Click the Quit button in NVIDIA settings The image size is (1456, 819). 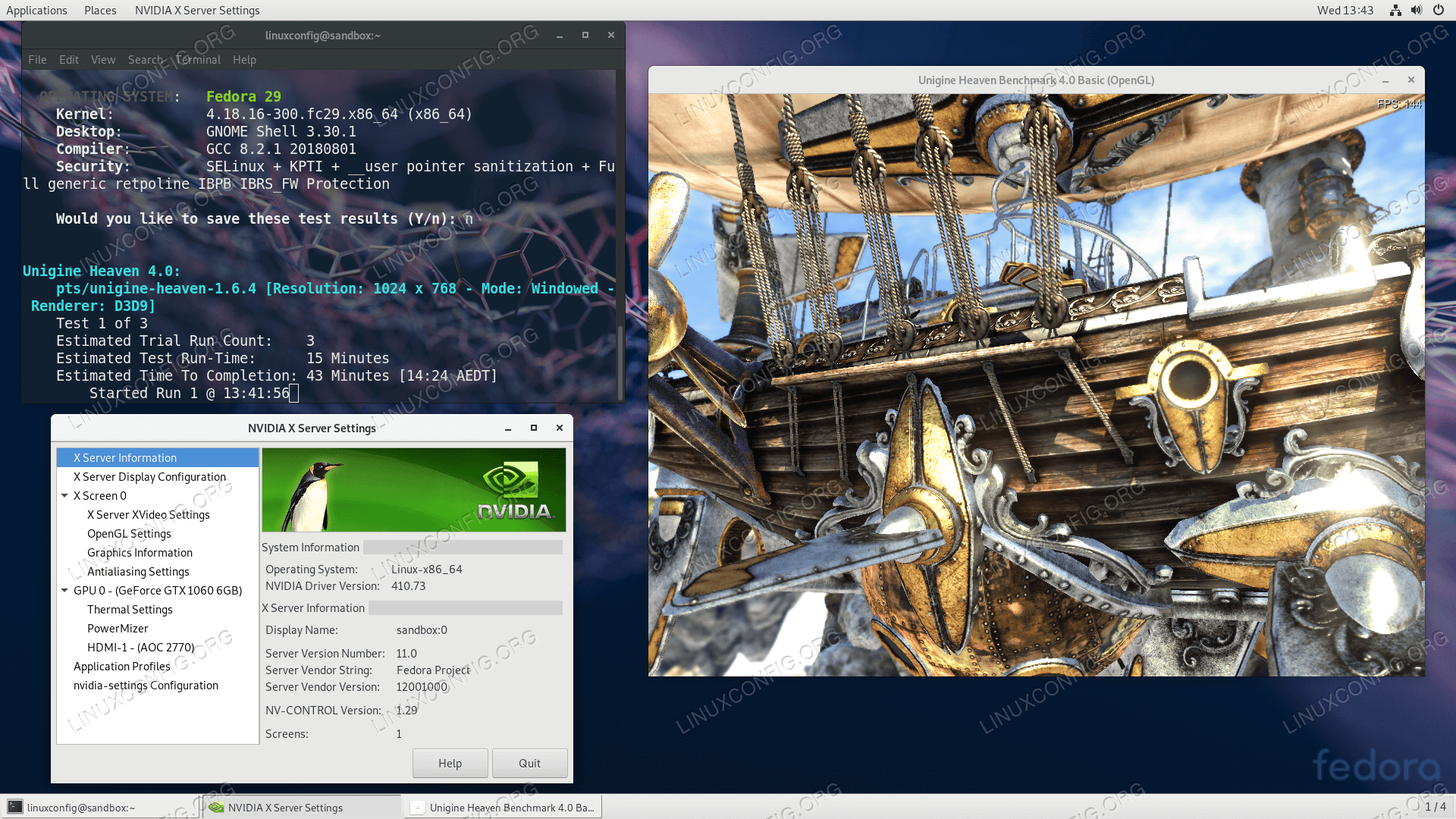[529, 763]
